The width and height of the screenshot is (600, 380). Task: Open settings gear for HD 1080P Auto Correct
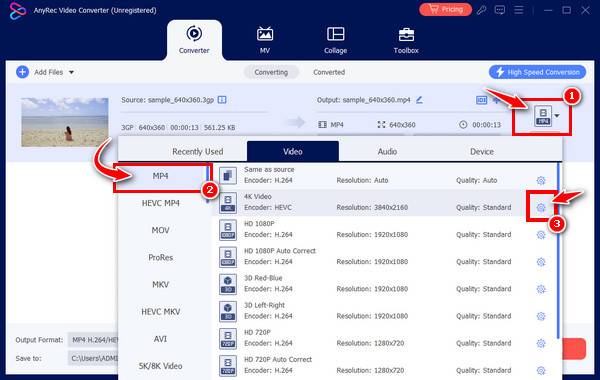click(x=541, y=262)
